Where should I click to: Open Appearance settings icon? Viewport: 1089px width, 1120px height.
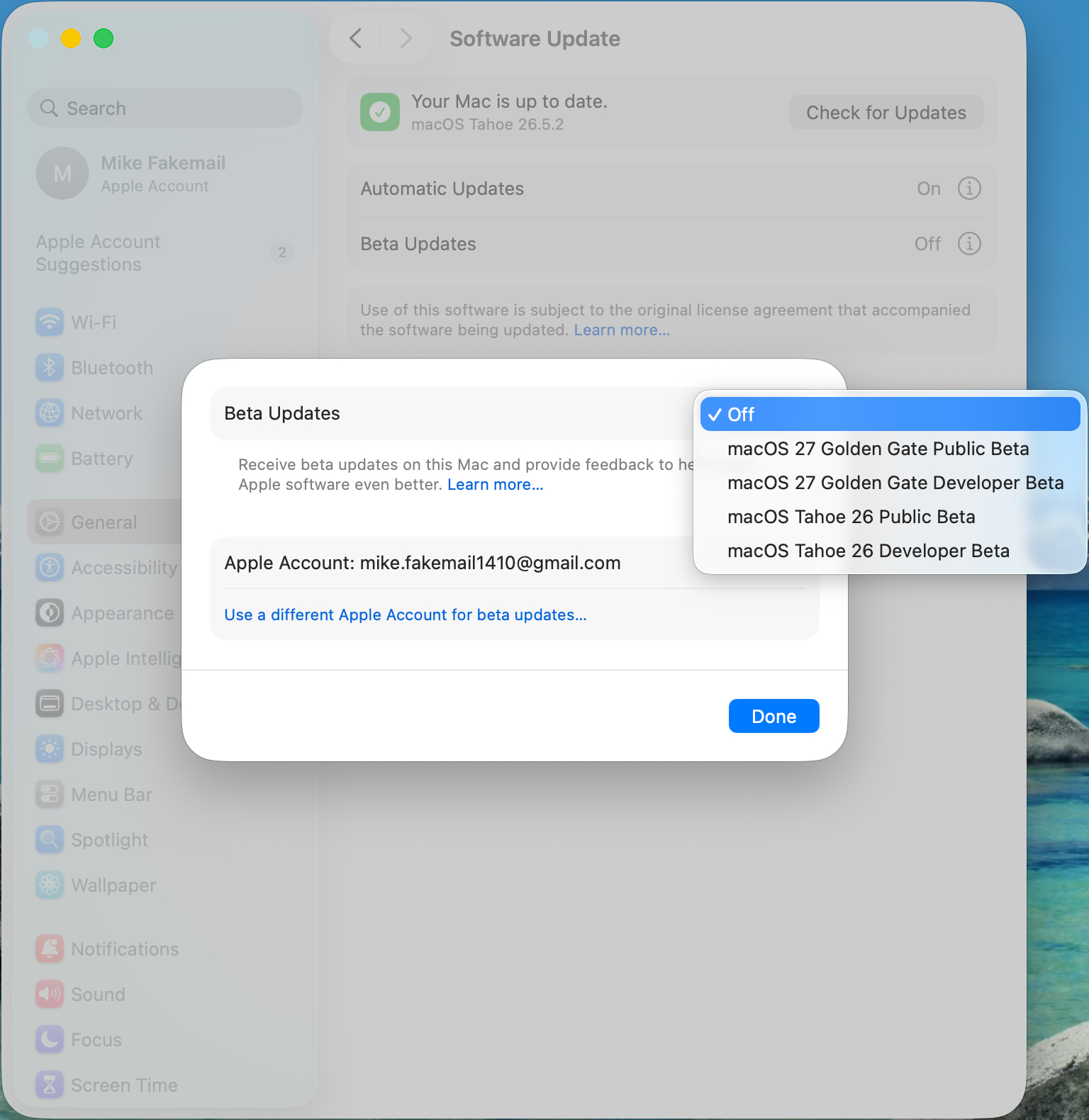click(x=50, y=613)
